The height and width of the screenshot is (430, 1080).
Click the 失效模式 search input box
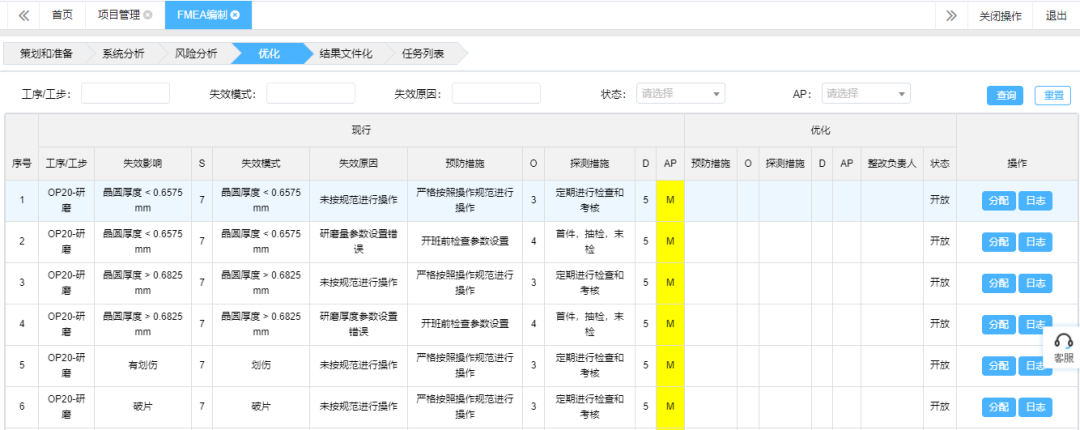coord(310,93)
